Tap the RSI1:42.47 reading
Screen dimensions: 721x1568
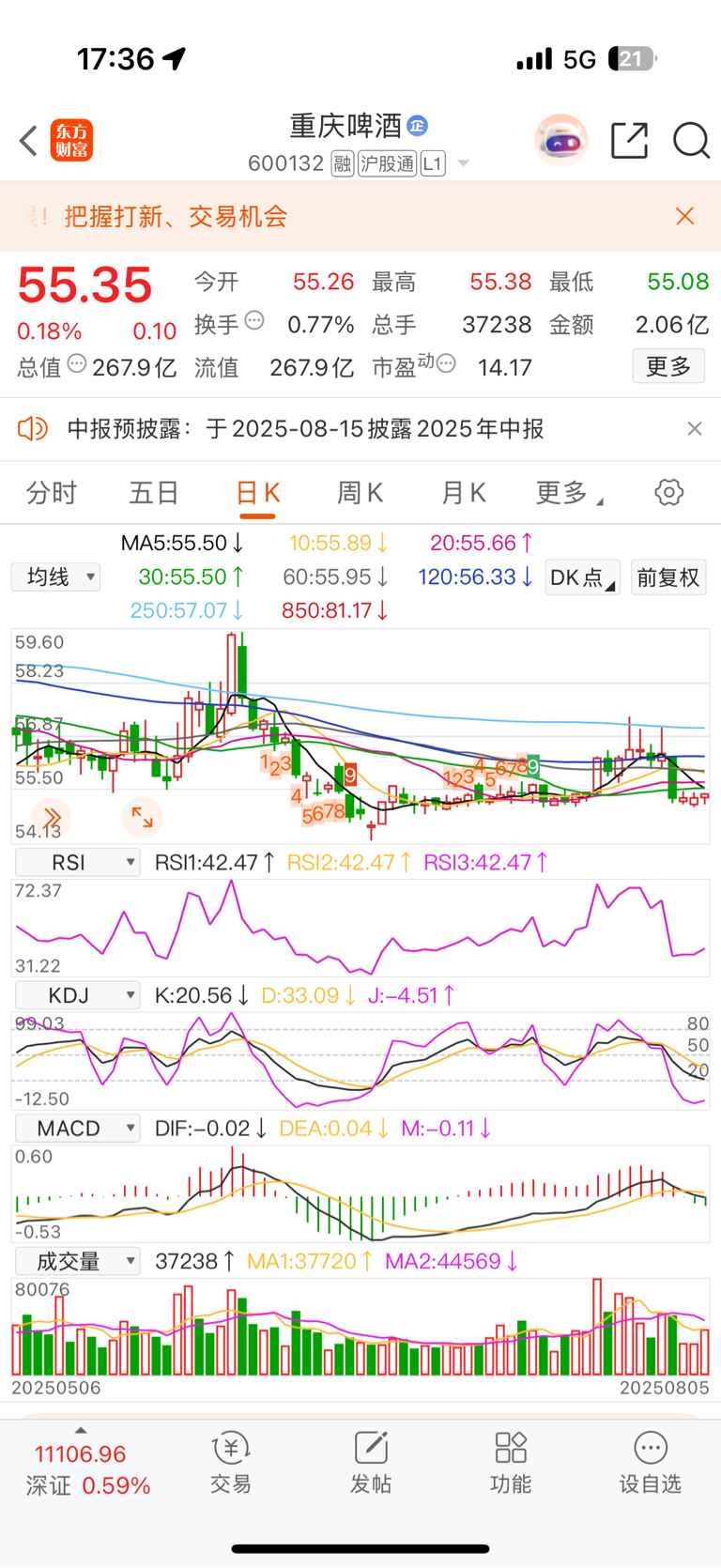pyautogui.click(x=215, y=862)
